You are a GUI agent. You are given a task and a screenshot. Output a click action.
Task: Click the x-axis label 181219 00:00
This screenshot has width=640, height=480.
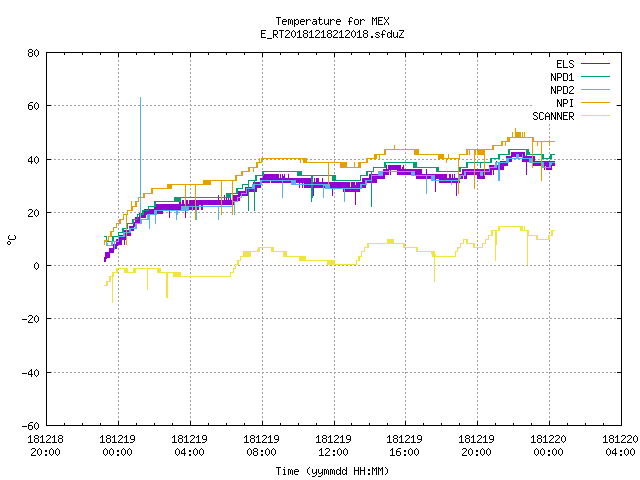pos(118,446)
